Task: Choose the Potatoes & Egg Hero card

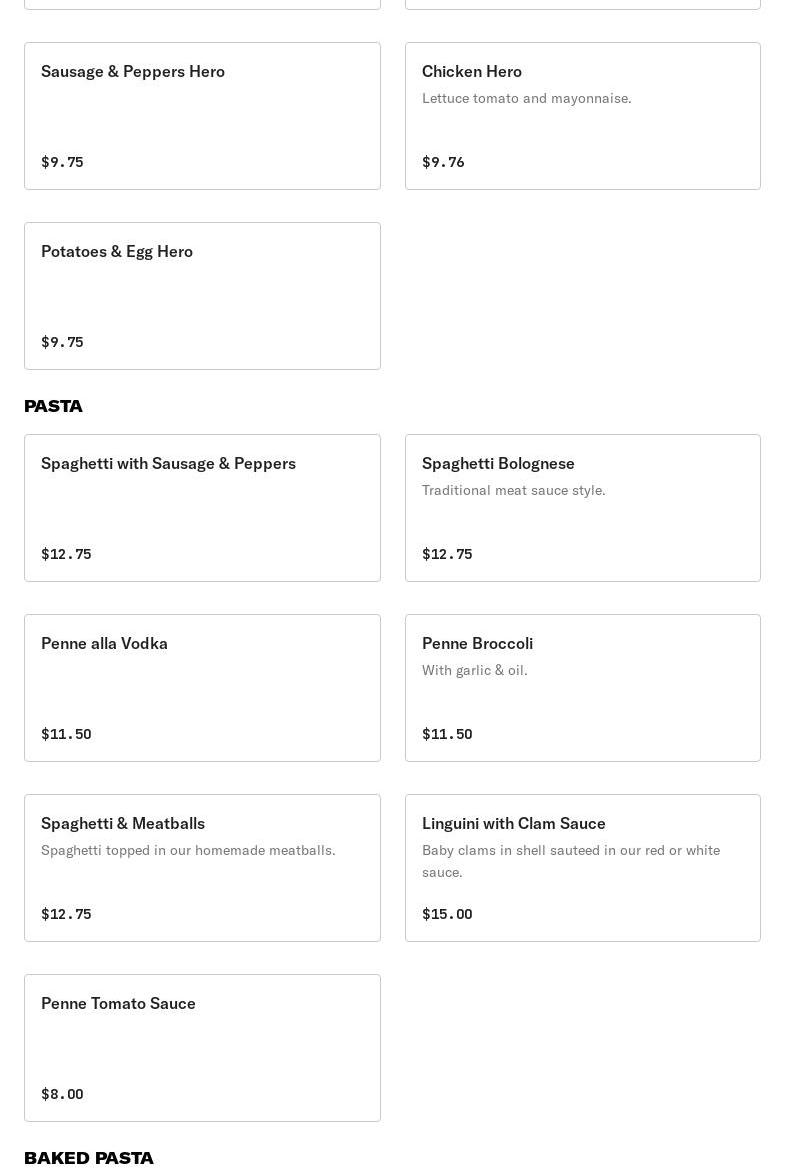Action: (x=202, y=296)
